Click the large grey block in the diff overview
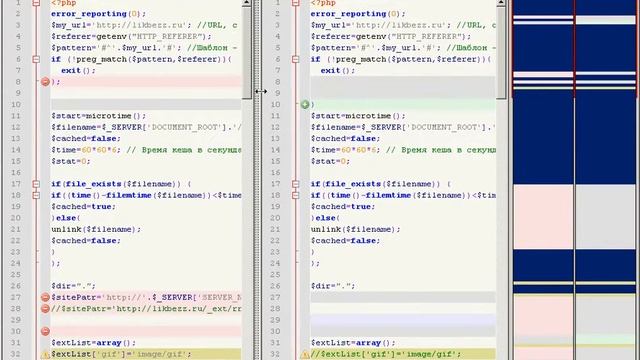Image resolution: width=640 pixels, height=360 pixels. 606,216
